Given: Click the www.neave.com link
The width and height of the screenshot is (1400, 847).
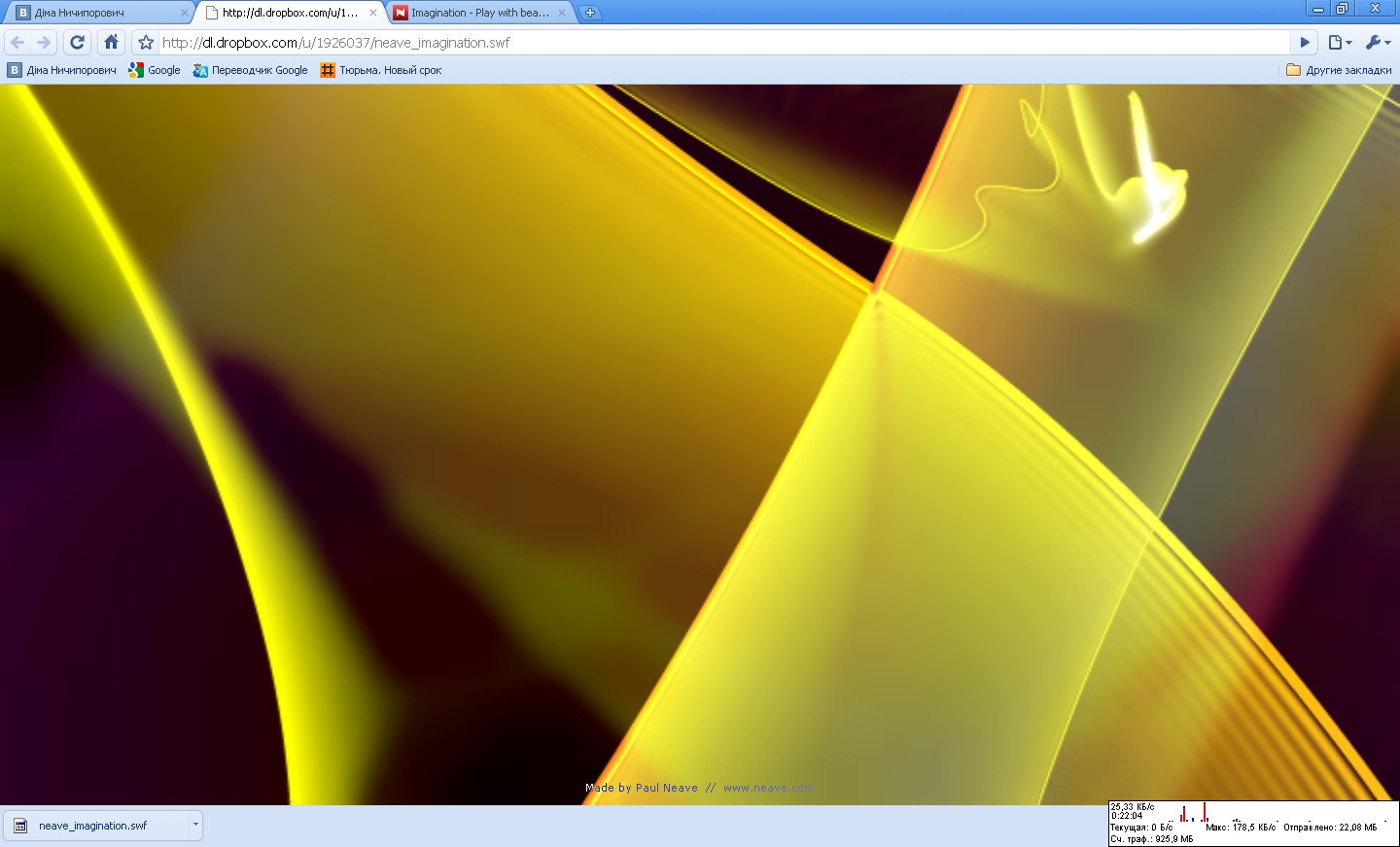Looking at the screenshot, I should coord(768,788).
